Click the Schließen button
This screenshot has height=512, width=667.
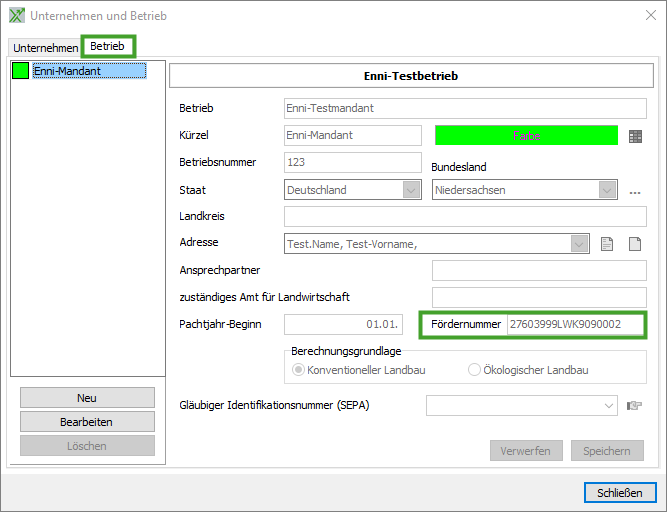pos(620,493)
